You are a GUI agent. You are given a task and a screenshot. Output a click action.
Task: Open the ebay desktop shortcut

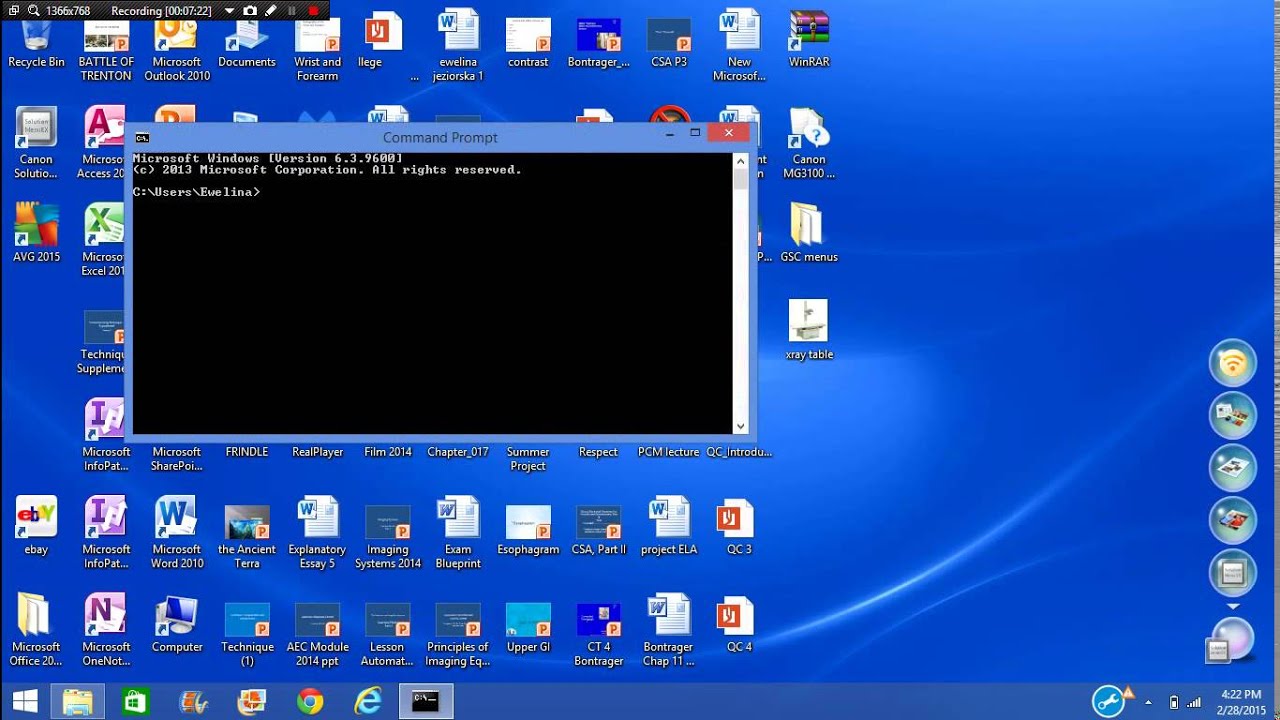point(36,527)
